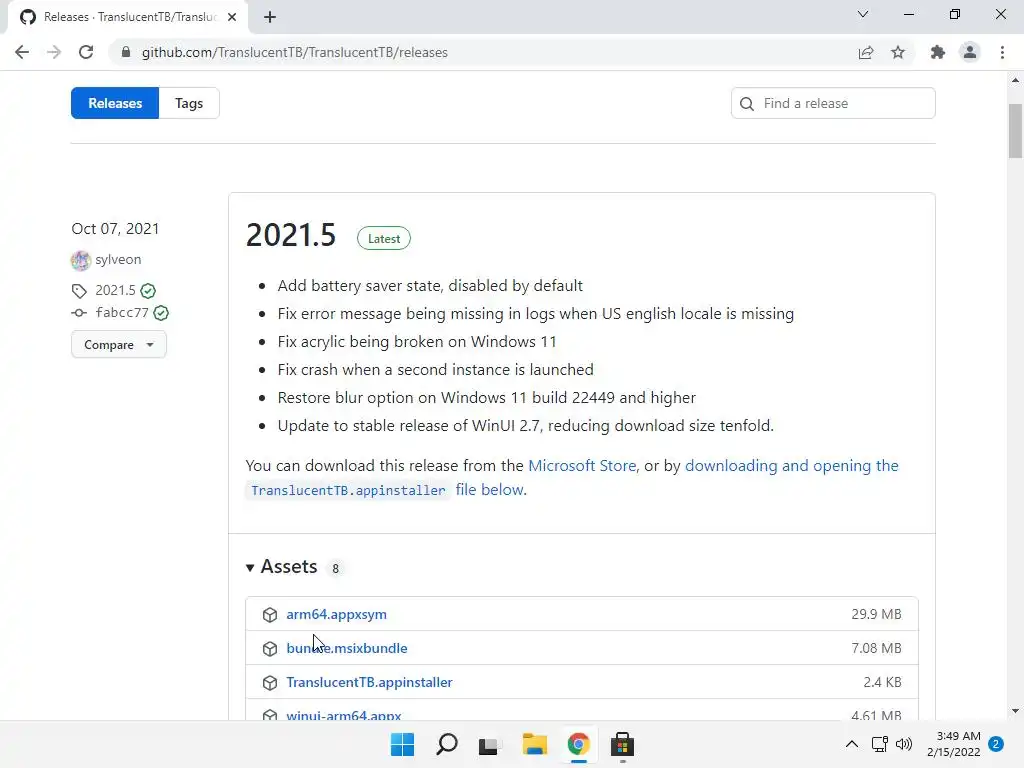Screen dimensions: 1024x768
Task: Open the 2021.5 release title
Action: click(x=291, y=235)
